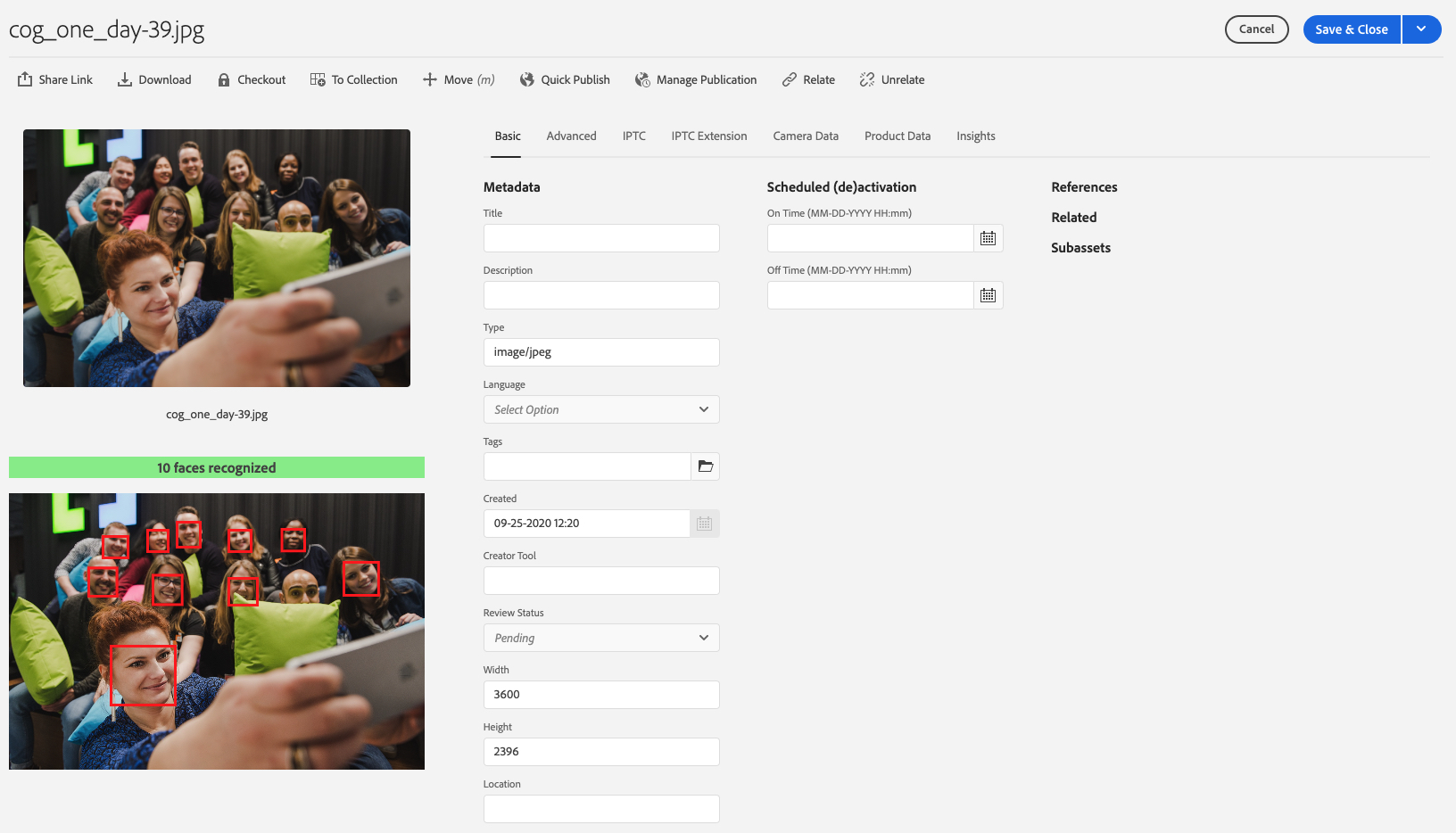
Task: Click the Share Link label
Action: (66, 79)
